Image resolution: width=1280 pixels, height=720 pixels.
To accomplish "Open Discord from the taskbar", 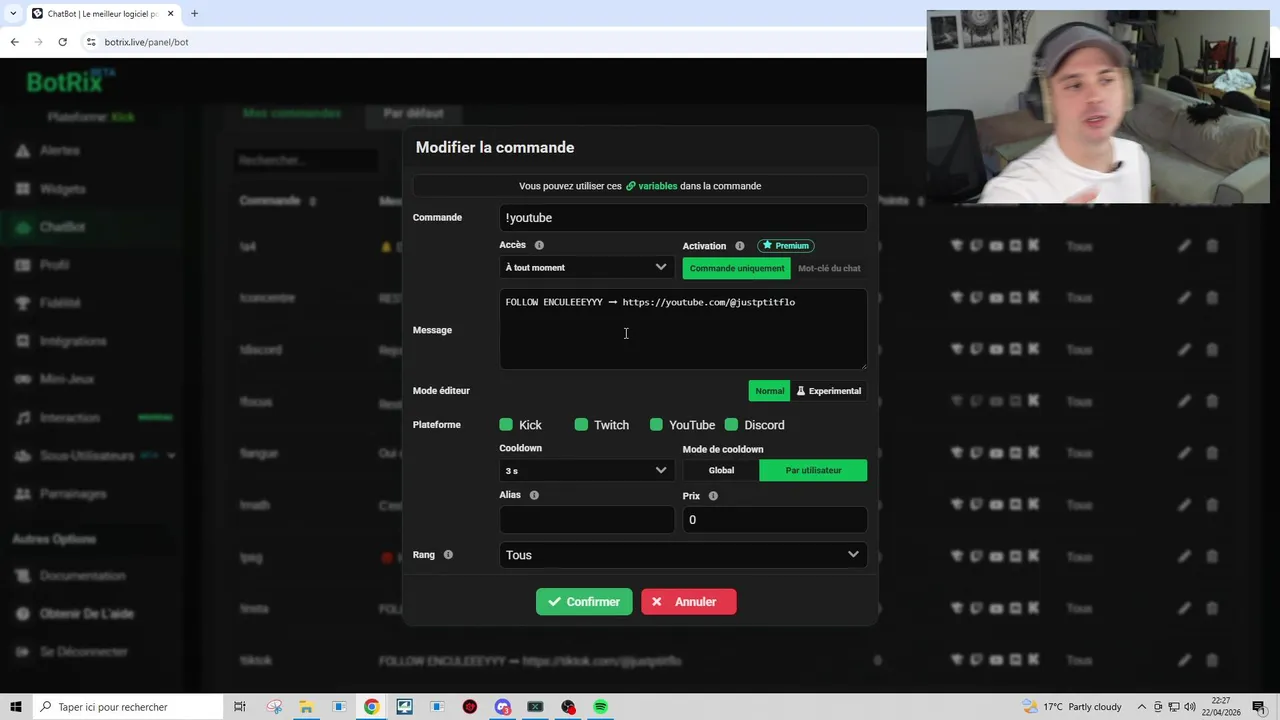I will pos(503,707).
